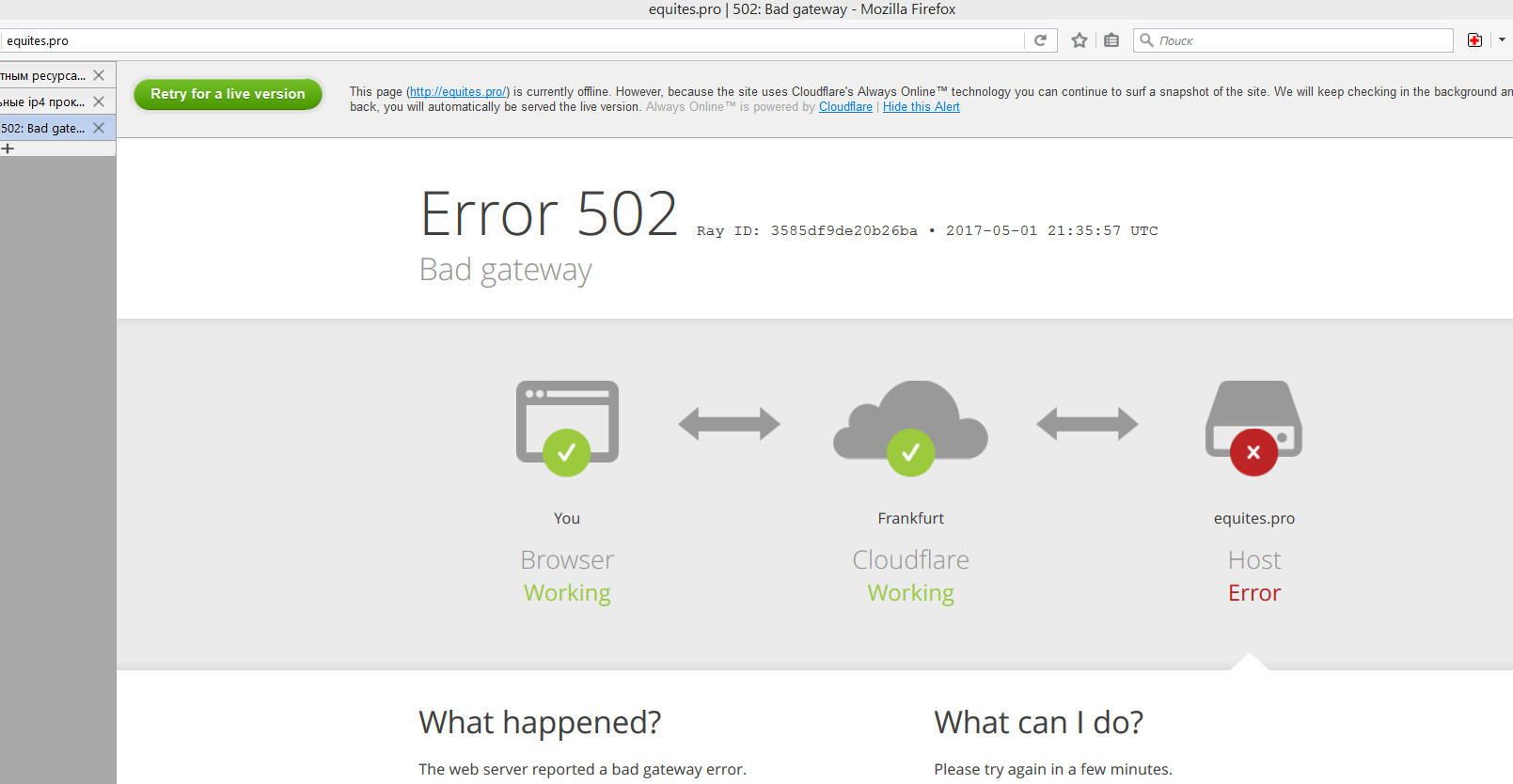Image resolution: width=1513 pixels, height=784 pixels.
Task: Expand the toolbar overflow dropdown arrow
Action: coord(1502,40)
